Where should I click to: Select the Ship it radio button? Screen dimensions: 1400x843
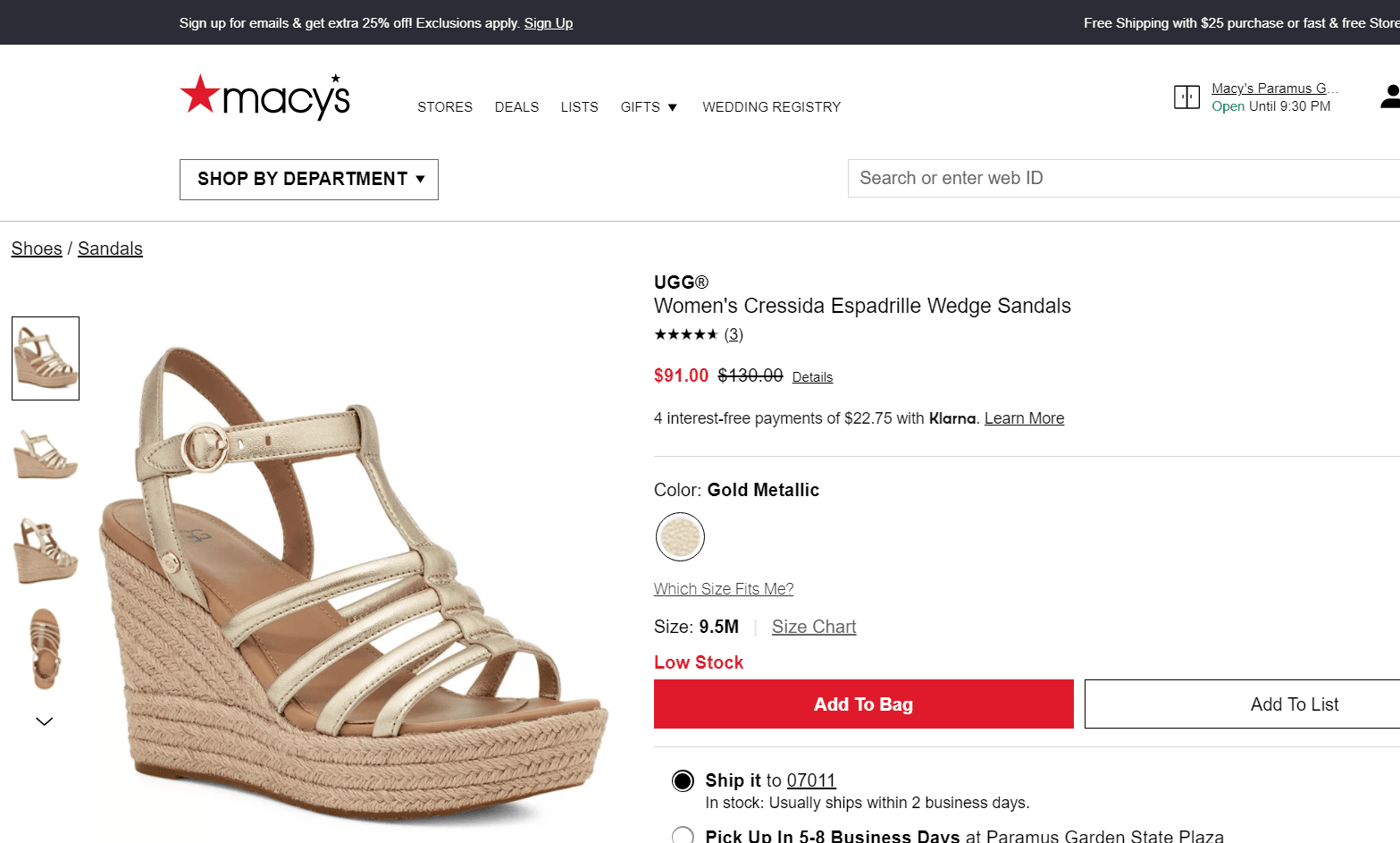pyautogui.click(x=683, y=781)
